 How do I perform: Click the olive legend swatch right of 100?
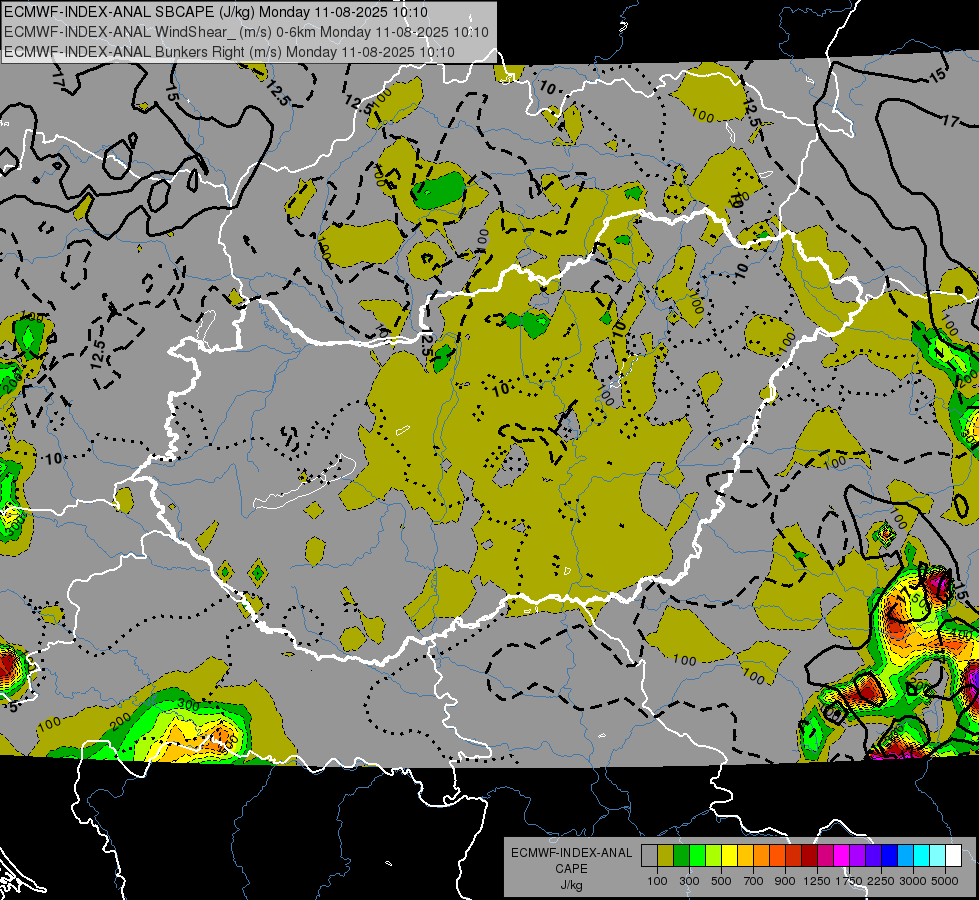666,855
